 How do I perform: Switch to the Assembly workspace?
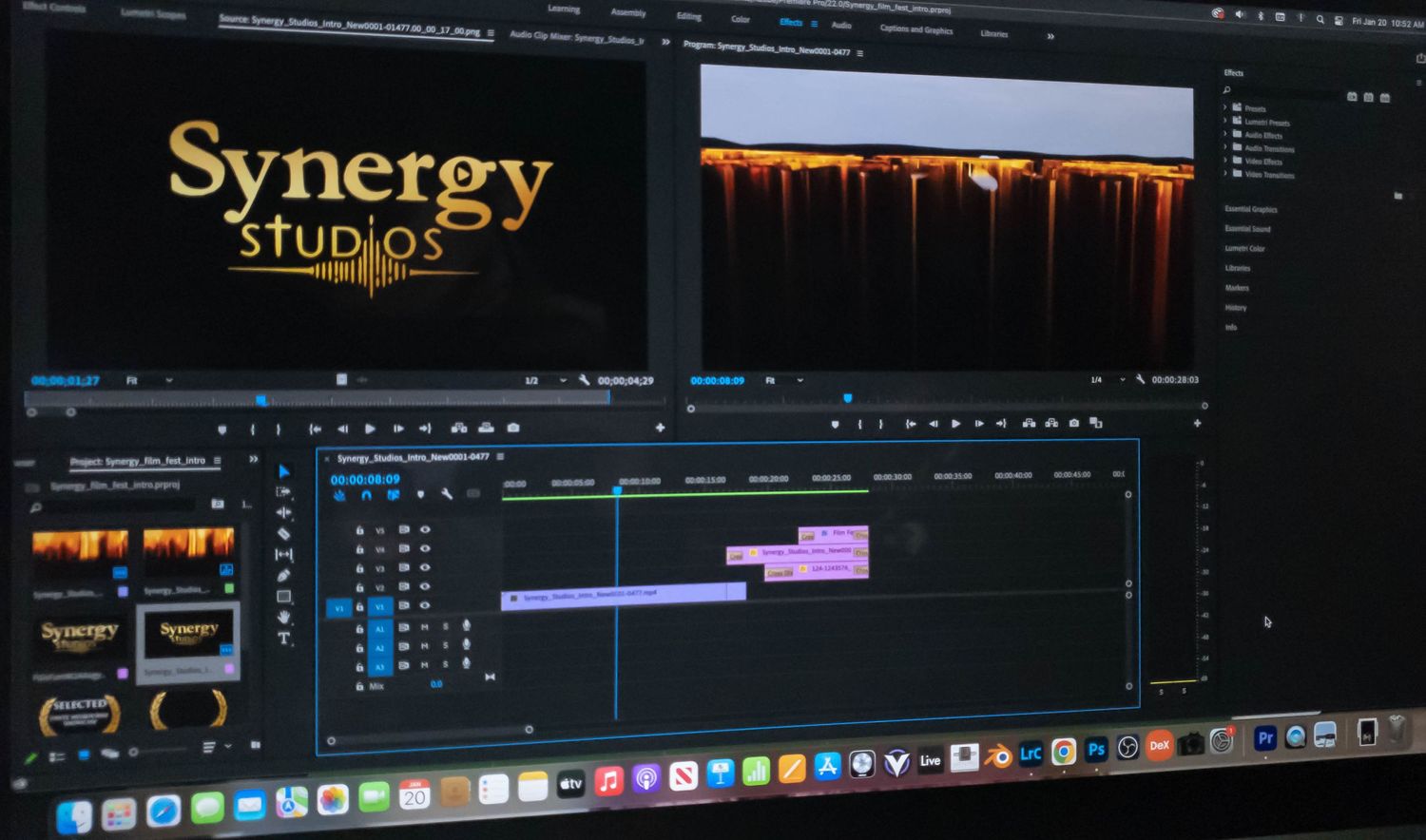click(x=628, y=12)
